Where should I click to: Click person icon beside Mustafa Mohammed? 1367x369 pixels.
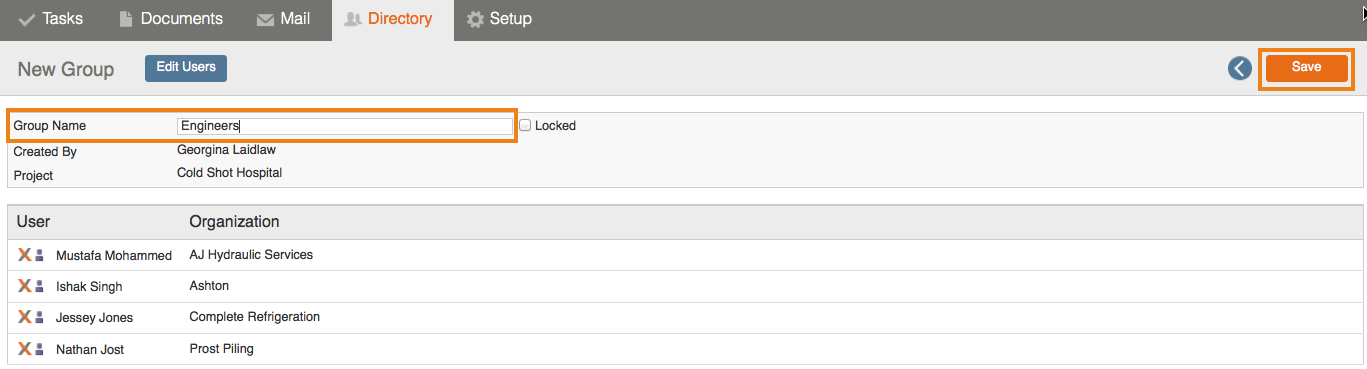point(40,256)
